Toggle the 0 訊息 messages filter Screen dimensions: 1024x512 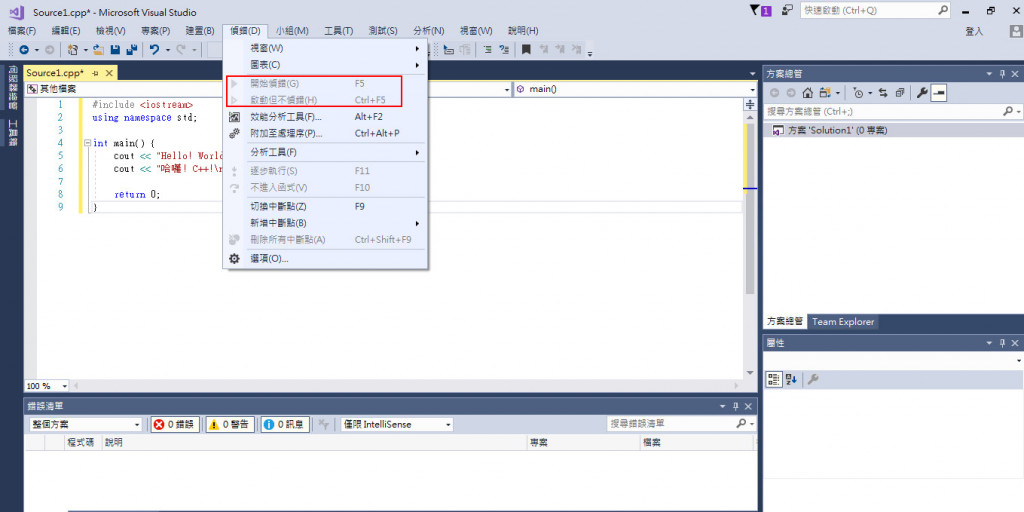tap(285, 424)
